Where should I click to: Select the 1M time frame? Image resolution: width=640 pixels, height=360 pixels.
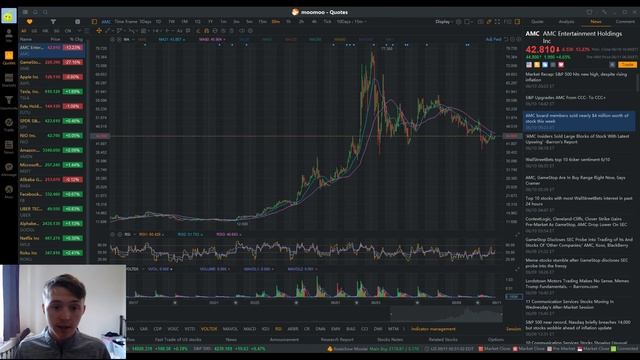click(184, 22)
